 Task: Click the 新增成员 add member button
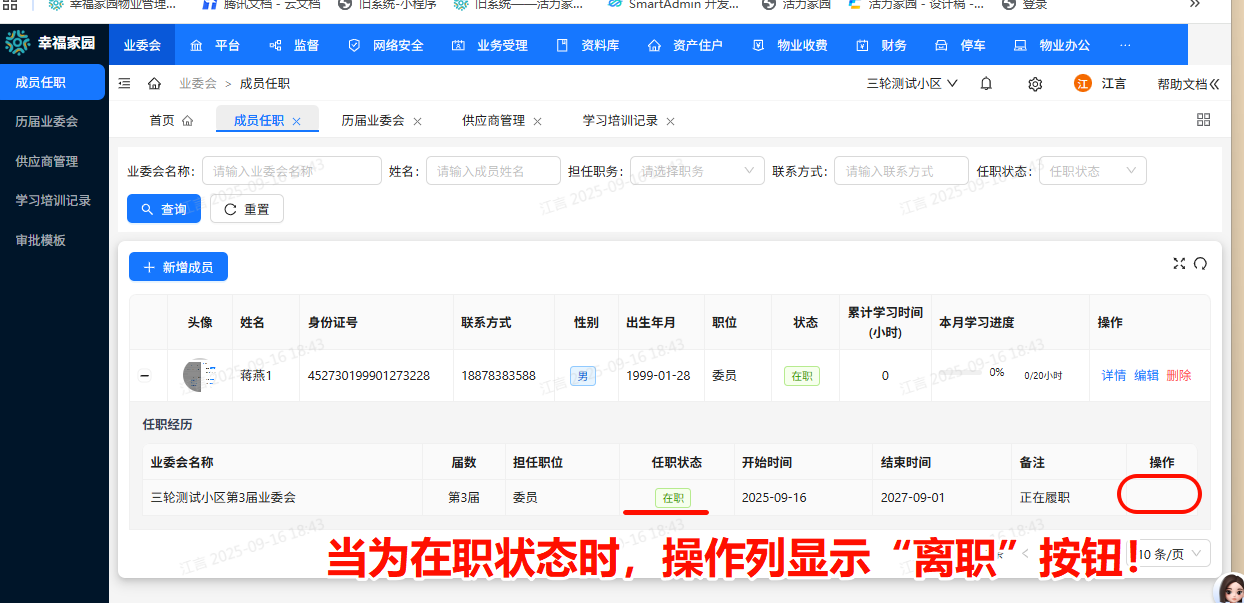click(178, 266)
